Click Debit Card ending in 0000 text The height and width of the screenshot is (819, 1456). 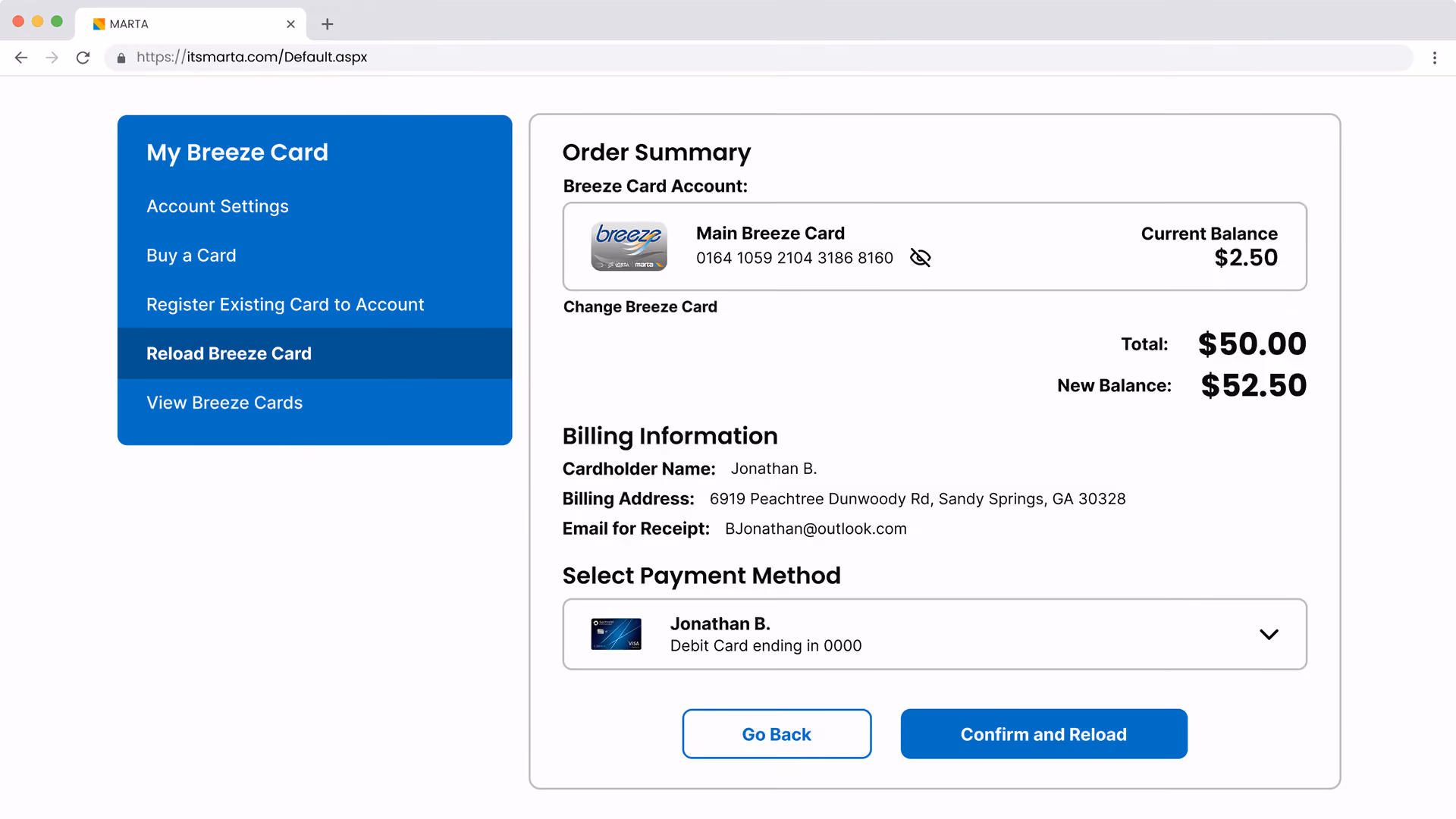766,645
